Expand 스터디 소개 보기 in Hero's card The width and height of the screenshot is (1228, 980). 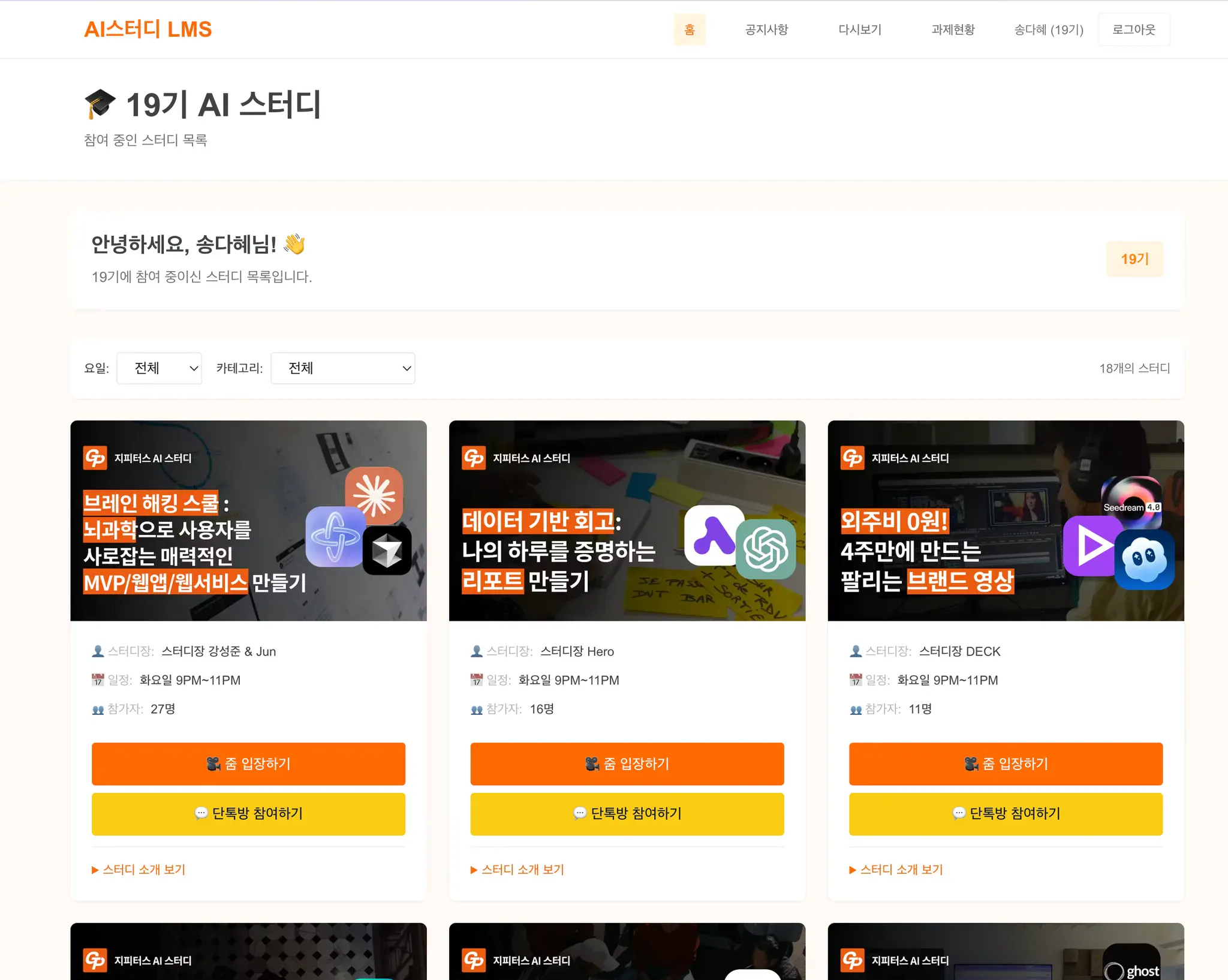[517, 870]
